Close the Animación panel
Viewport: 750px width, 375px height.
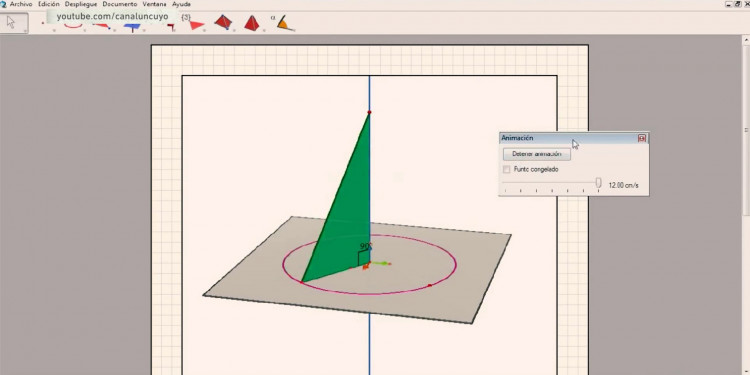pos(642,138)
